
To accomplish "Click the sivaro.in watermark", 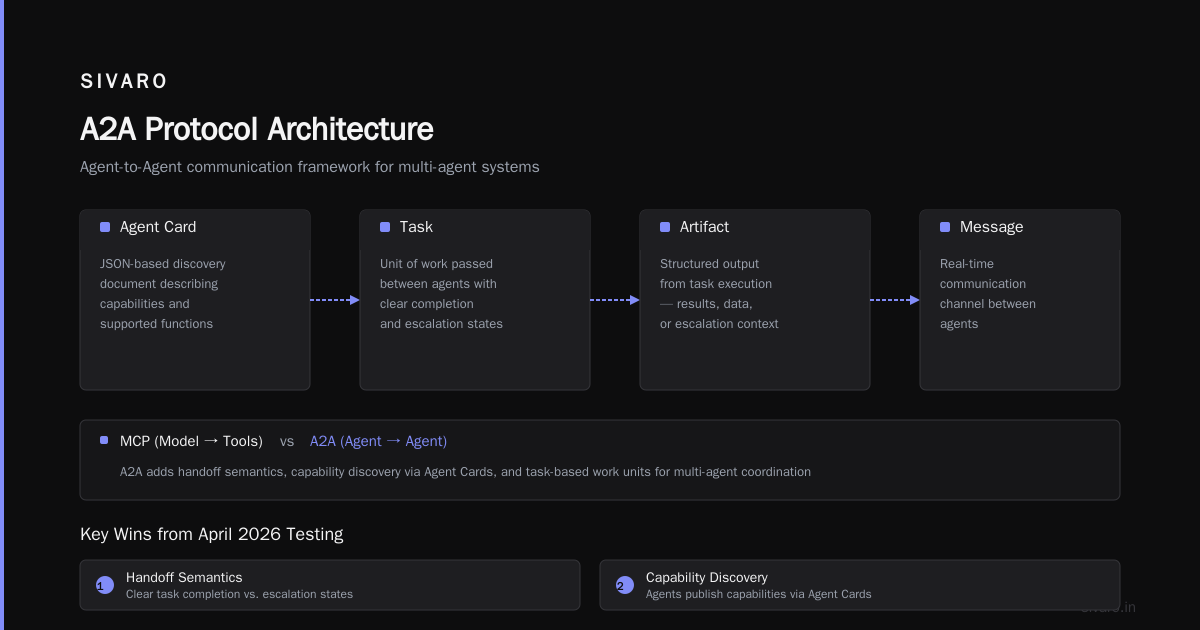I will (x=1108, y=607).
